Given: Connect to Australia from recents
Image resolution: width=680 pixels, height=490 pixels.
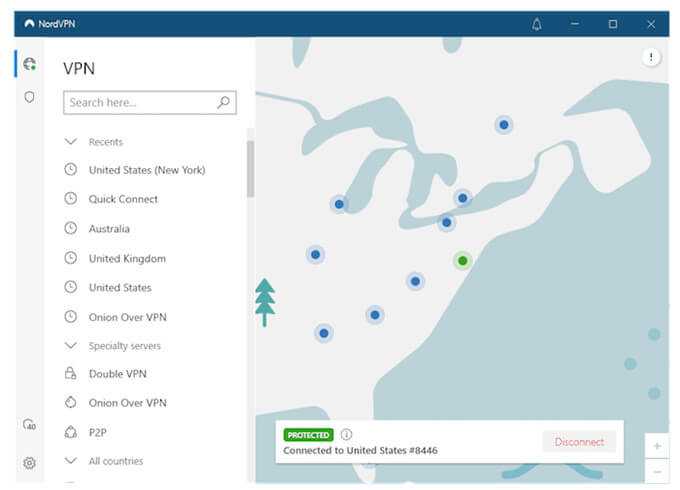Looking at the screenshot, I should pyautogui.click(x=109, y=229).
